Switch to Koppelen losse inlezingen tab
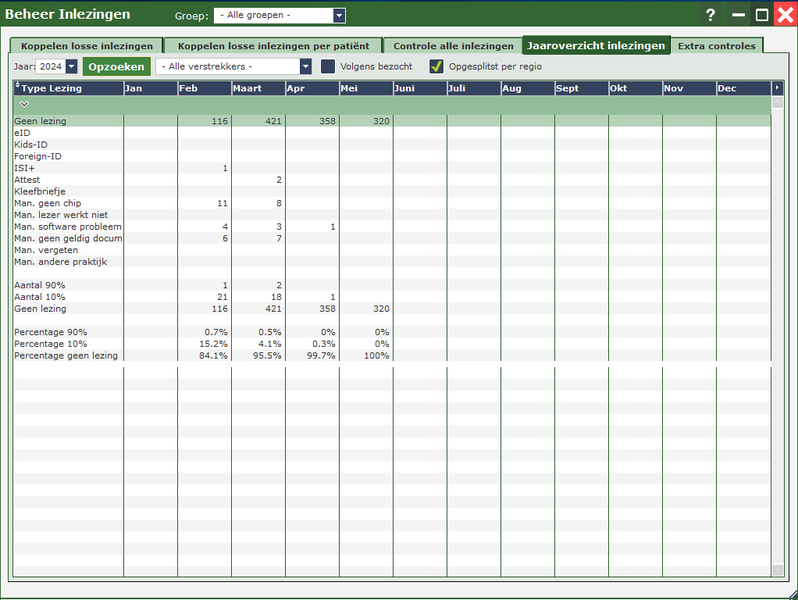This screenshot has height=600, width=798. [87, 46]
